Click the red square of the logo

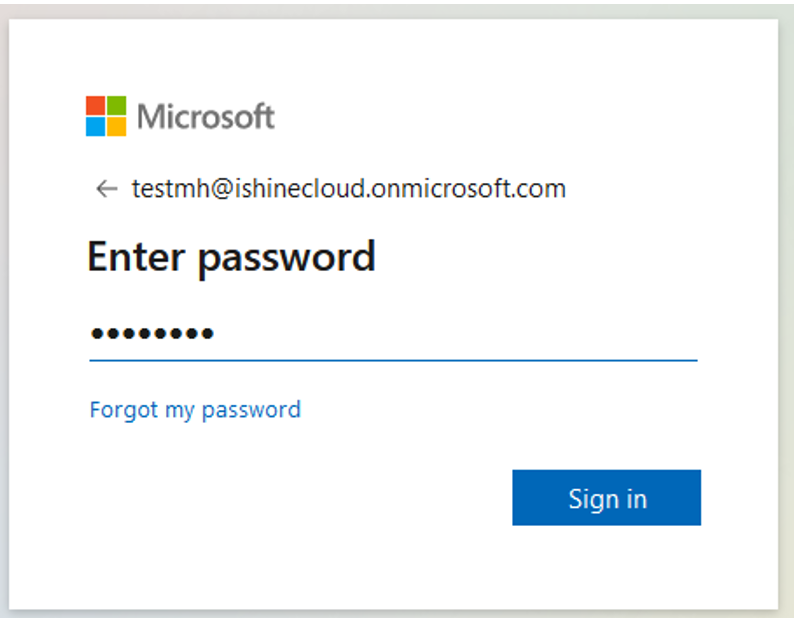click(95, 106)
